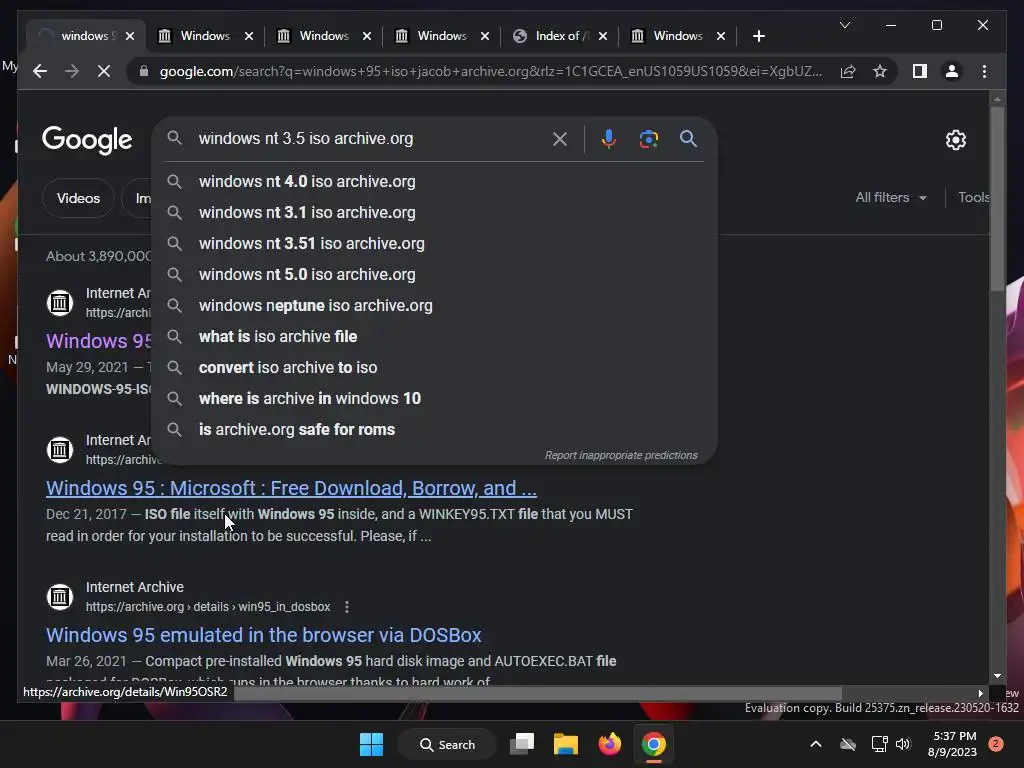The height and width of the screenshot is (768, 1024).
Task: Open the volume control in the tray
Action: [x=903, y=744]
